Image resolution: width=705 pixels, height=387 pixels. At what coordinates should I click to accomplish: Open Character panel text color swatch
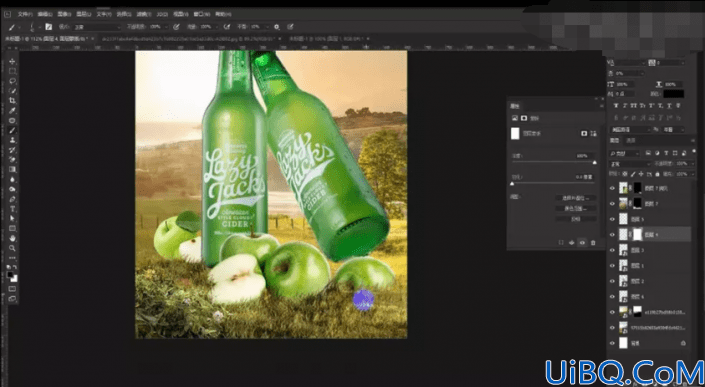(x=674, y=94)
